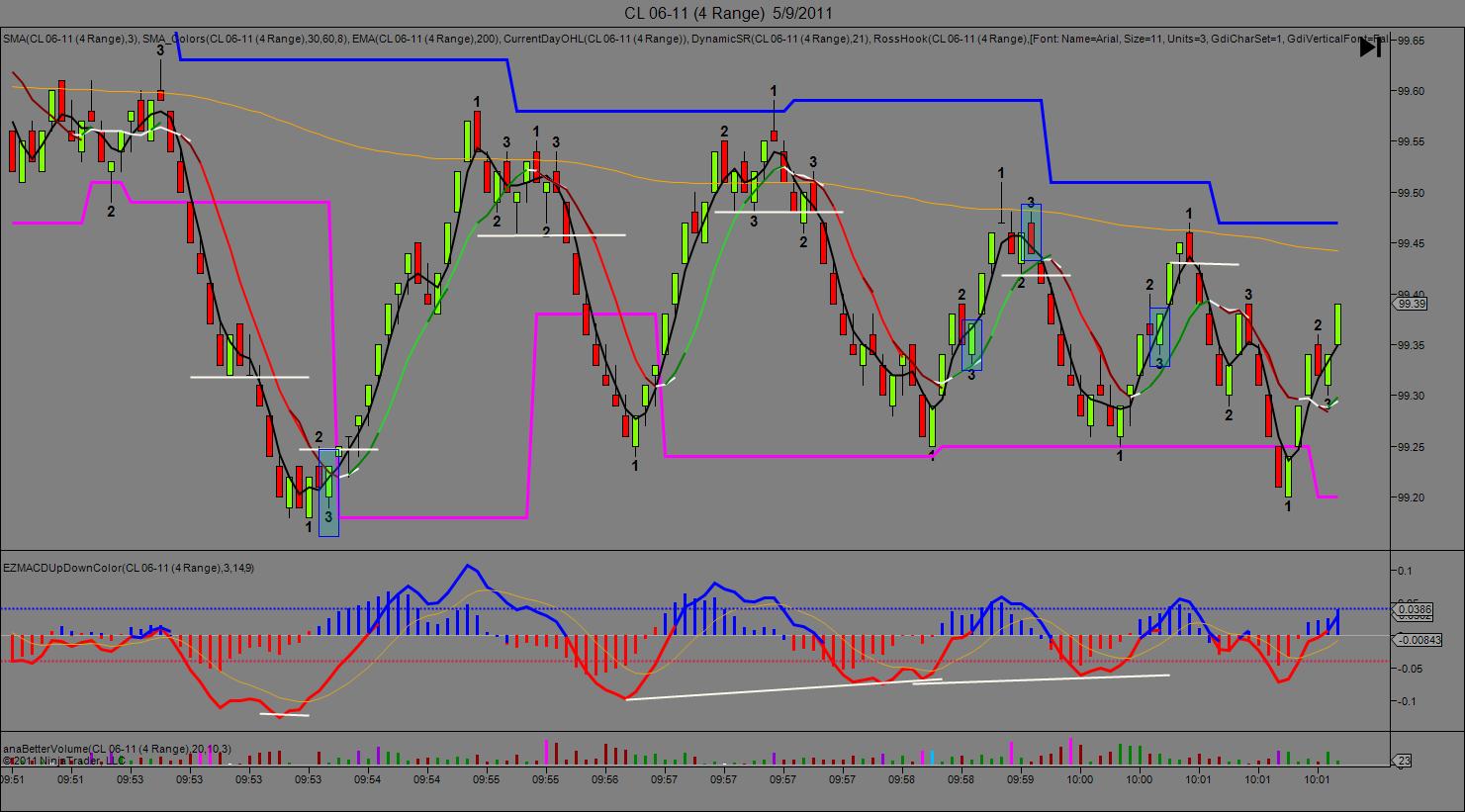Click the '09:56' time axis label
Image resolution: width=1465 pixels, height=812 pixels.
click(605, 779)
